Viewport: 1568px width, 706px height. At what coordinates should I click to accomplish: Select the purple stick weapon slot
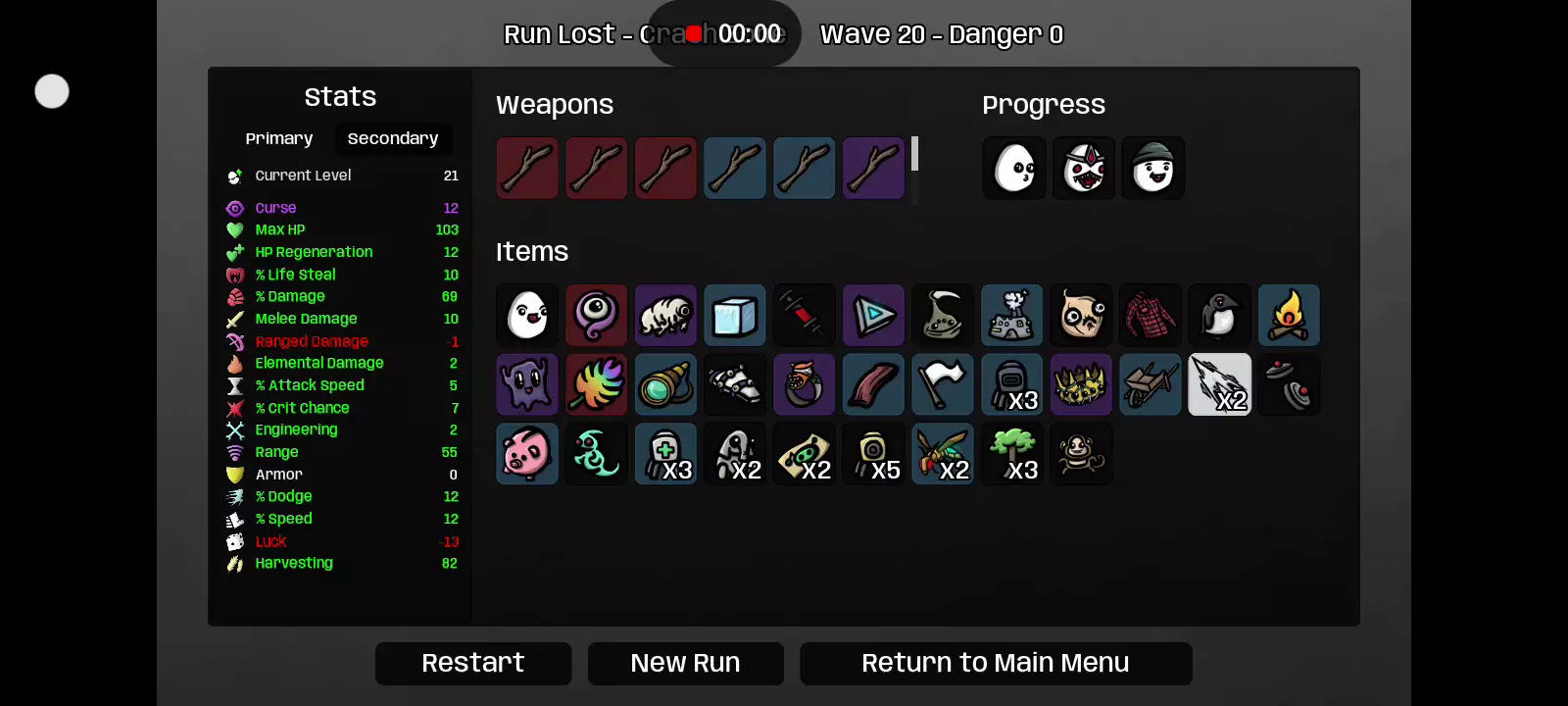tap(873, 168)
